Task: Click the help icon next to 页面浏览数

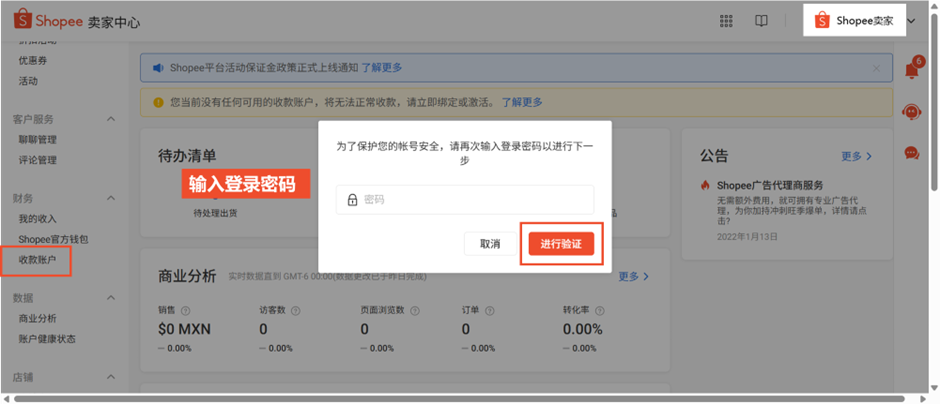Action: [414, 311]
